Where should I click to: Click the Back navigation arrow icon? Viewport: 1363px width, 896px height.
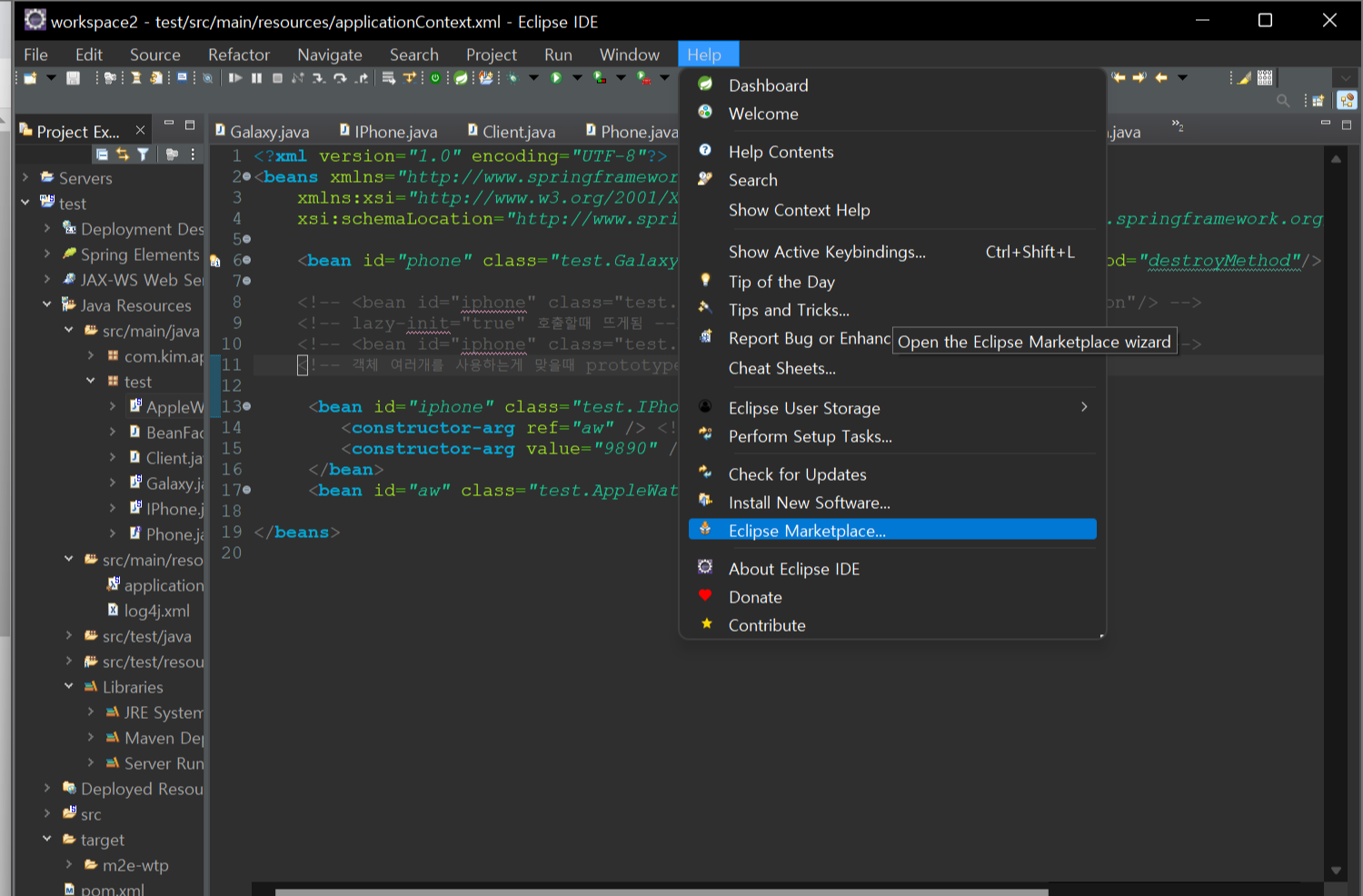1161,77
